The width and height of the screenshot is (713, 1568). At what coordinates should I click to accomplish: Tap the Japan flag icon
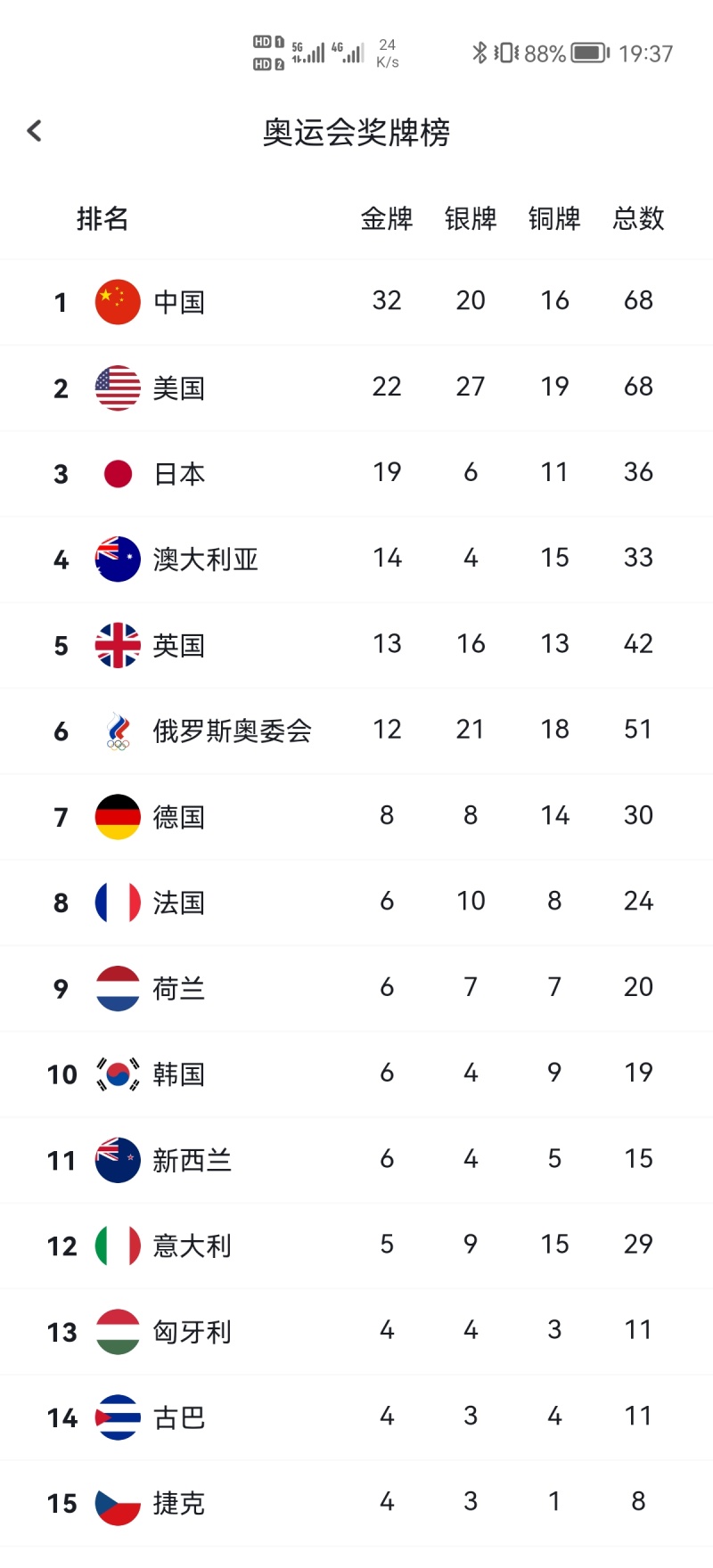(118, 474)
